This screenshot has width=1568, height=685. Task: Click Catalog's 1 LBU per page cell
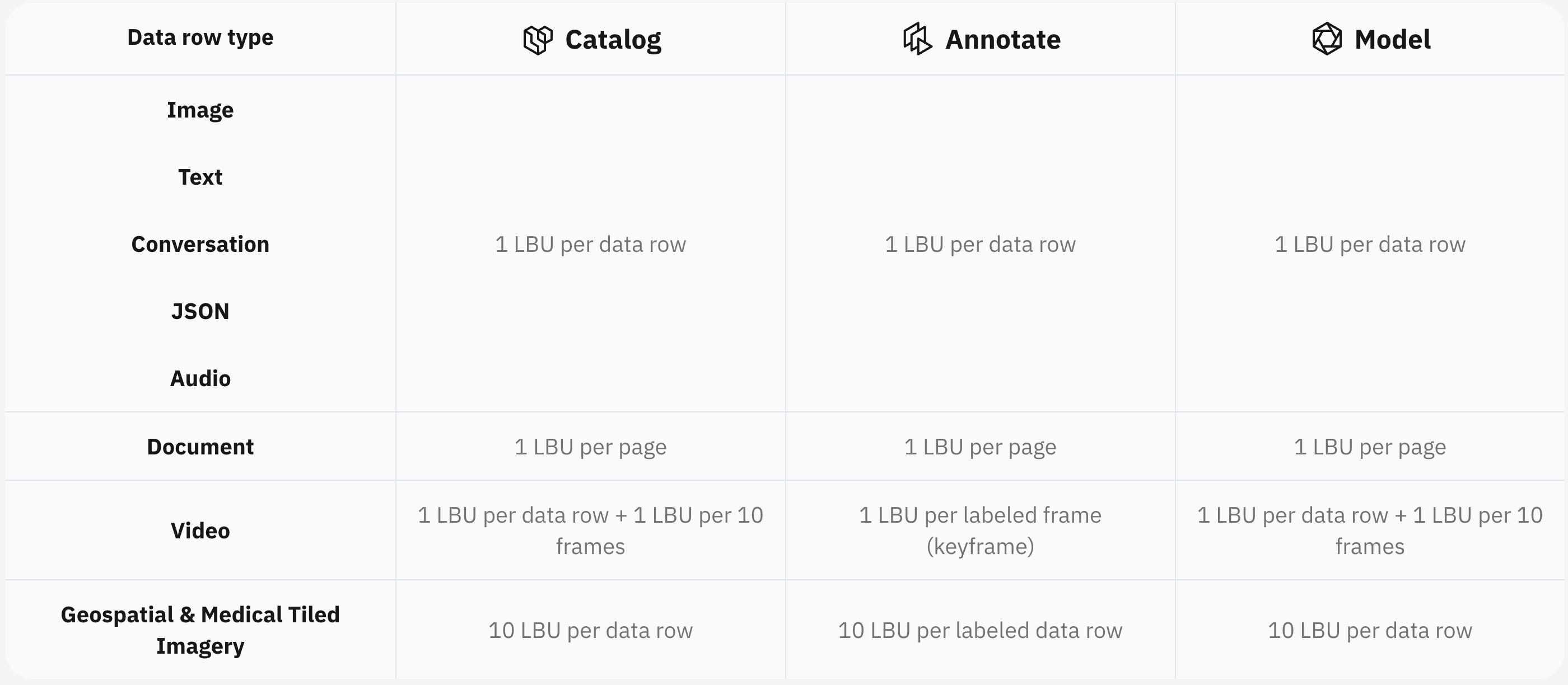pos(590,447)
